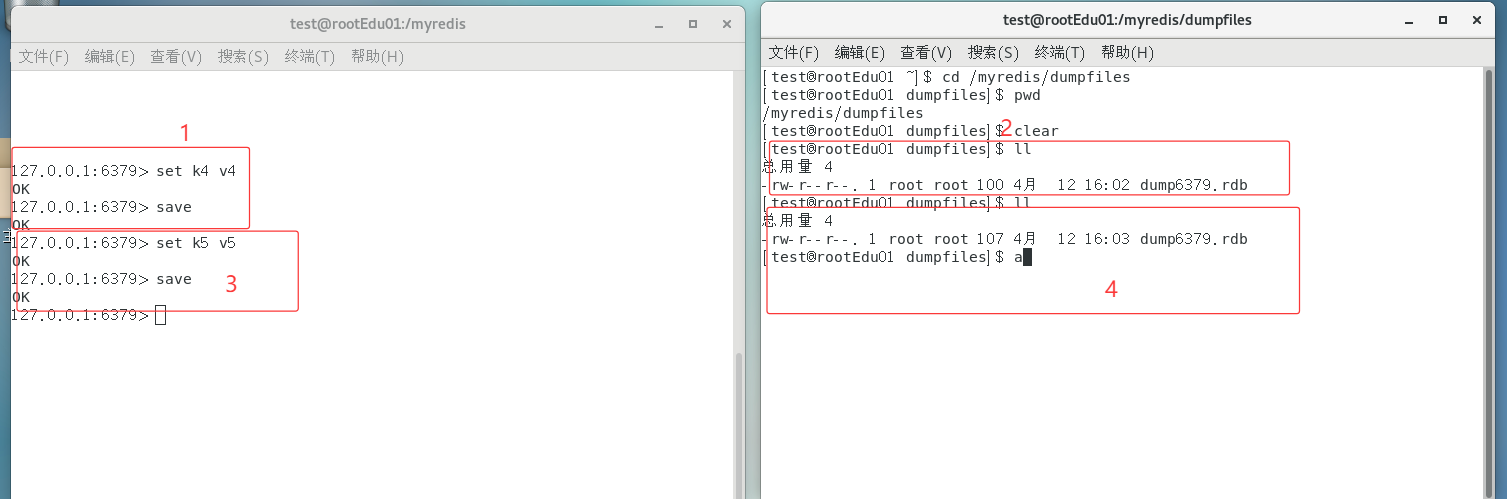1507x499 pixels.
Task: Open 查看(V) menu in right dumpfiles terminal
Action: [x=926, y=52]
